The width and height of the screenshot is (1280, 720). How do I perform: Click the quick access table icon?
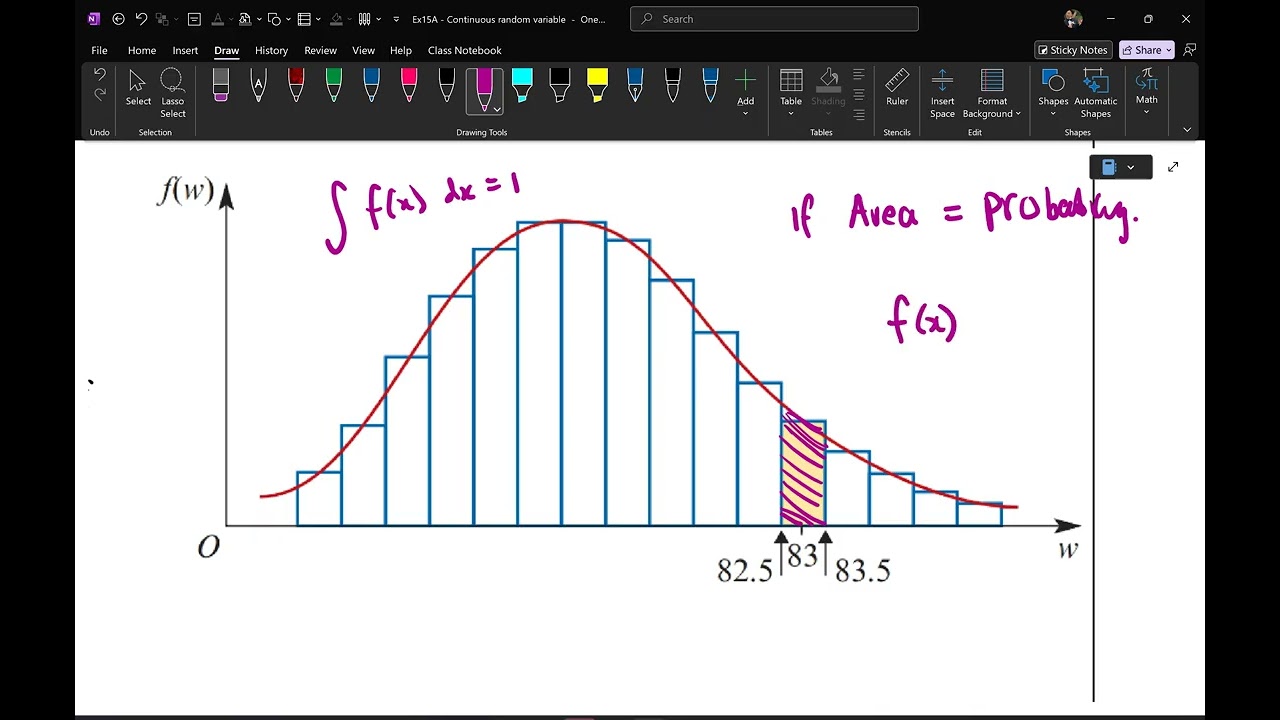304,19
